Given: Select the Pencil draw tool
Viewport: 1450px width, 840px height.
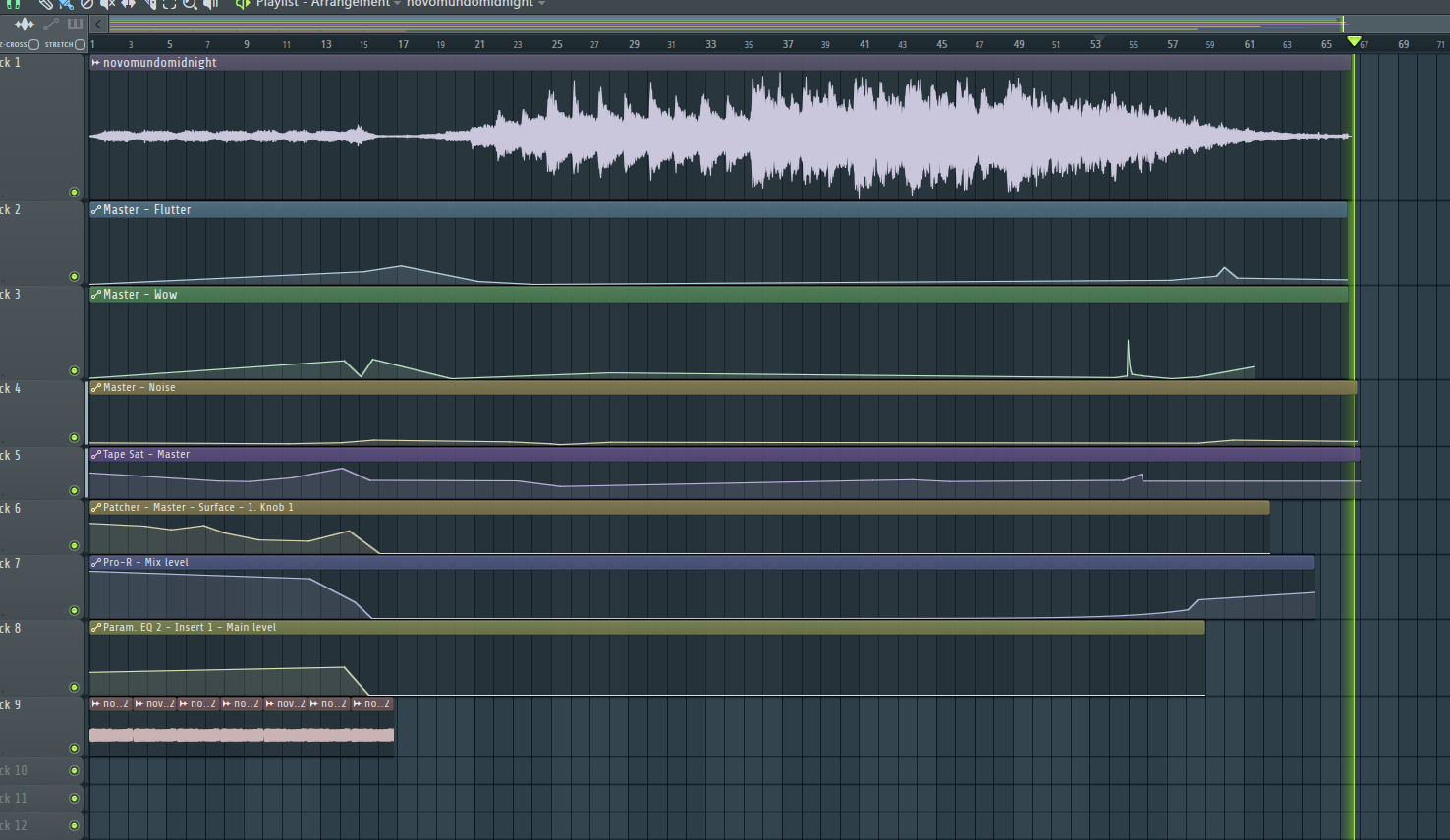Looking at the screenshot, I should tap(47, 5).
